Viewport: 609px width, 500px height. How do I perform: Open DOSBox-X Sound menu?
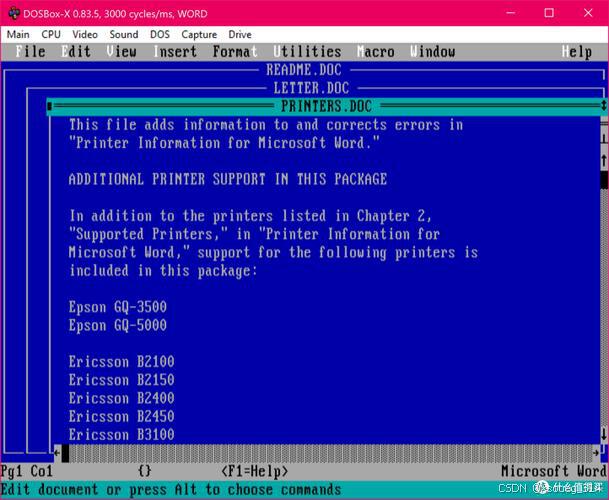tap(124, 35)
